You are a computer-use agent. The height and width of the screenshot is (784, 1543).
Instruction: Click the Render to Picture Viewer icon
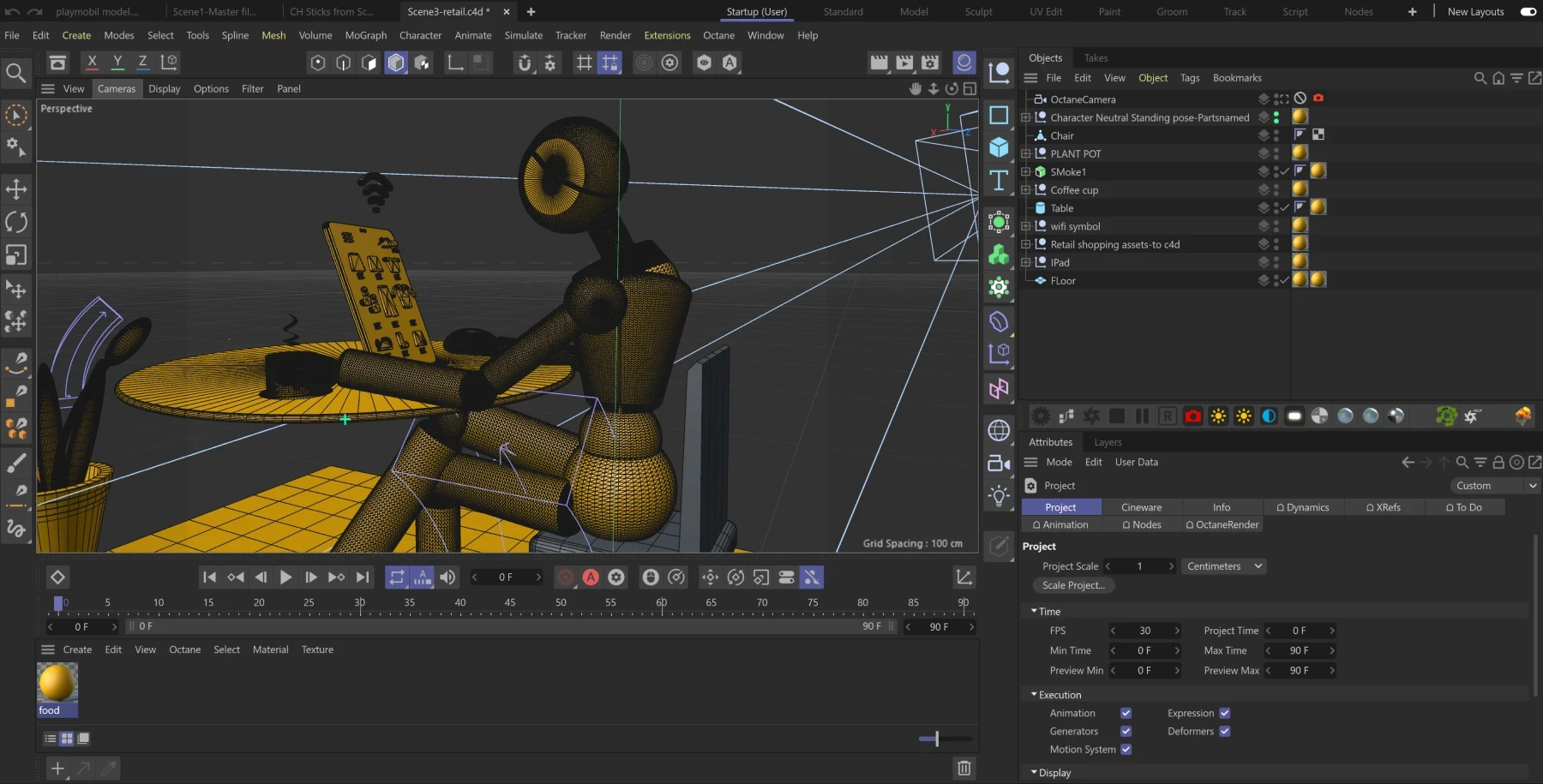pyautogui.click(x=904, y=63)
